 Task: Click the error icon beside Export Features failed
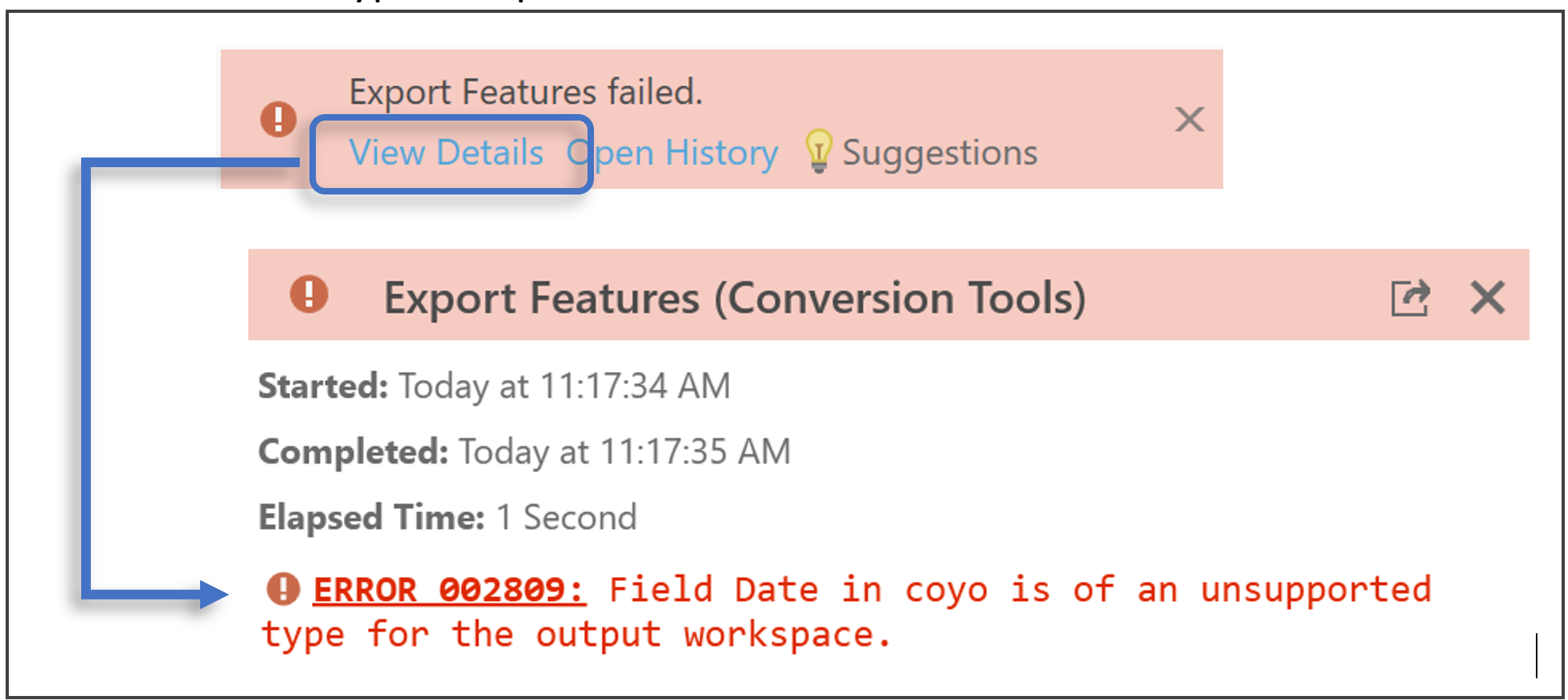pyautogui.click(x=277, y=119)
